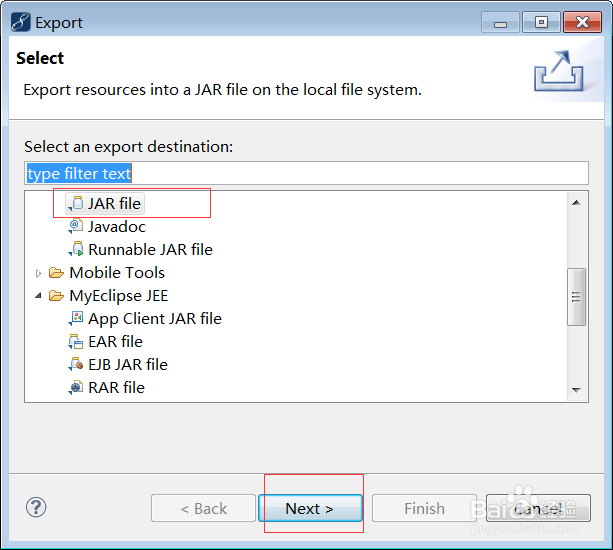Click the Javadoc icon

coord(76,227)
